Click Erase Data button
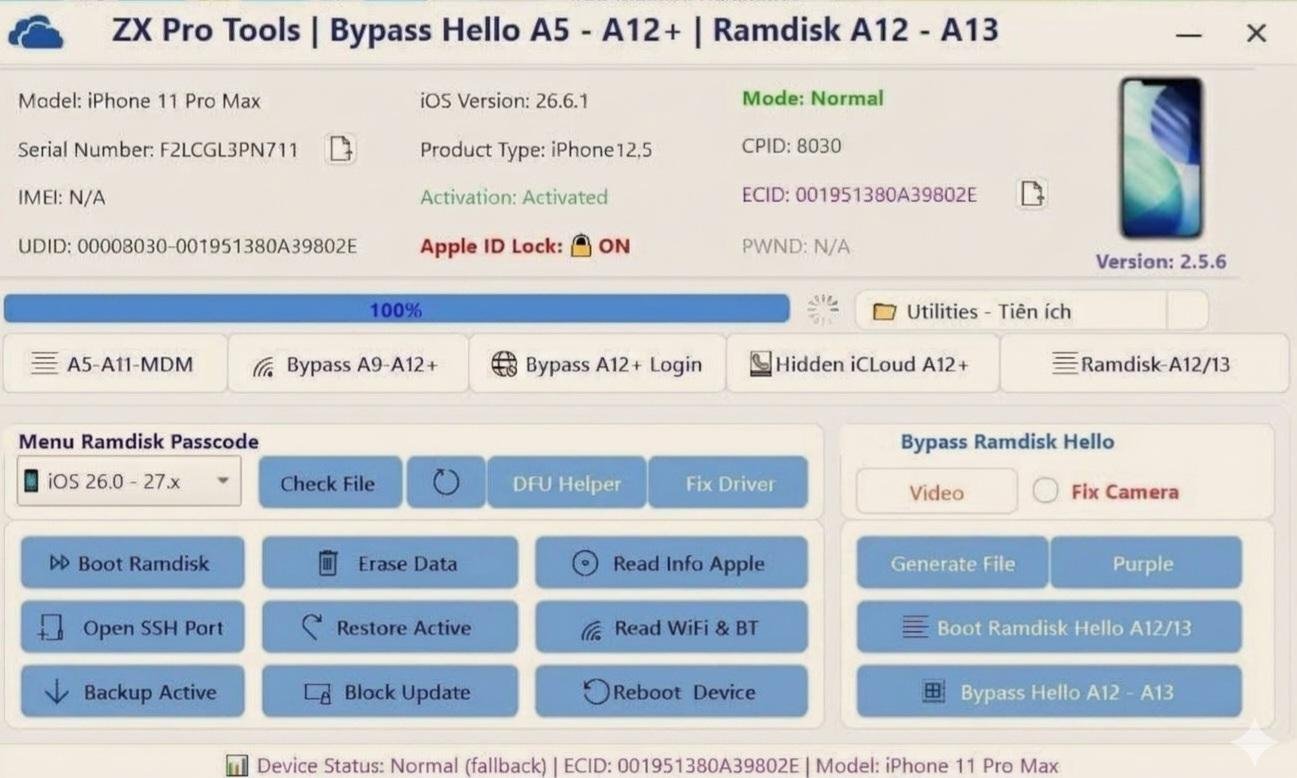Image resolution: width=1297 pixels, height=778 pixels. click(x=390, y=563)
